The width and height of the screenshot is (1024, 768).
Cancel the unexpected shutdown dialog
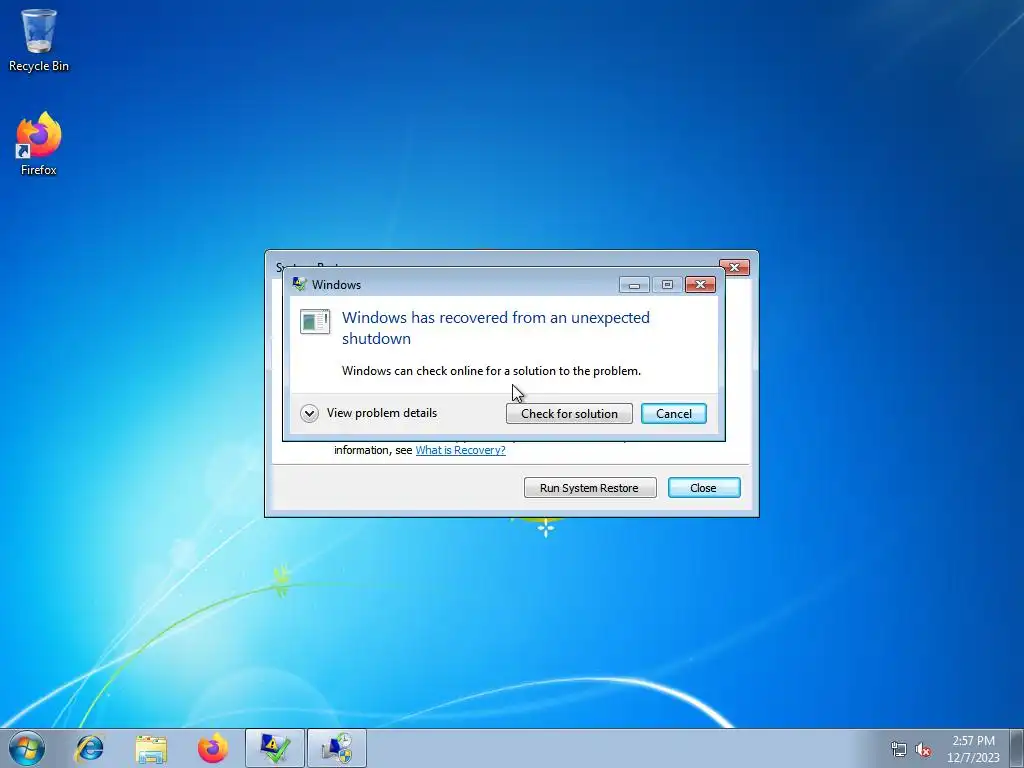673,413
